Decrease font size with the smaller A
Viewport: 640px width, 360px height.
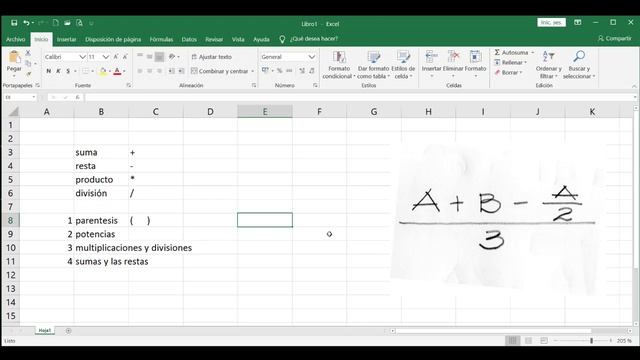coord(125,57)
